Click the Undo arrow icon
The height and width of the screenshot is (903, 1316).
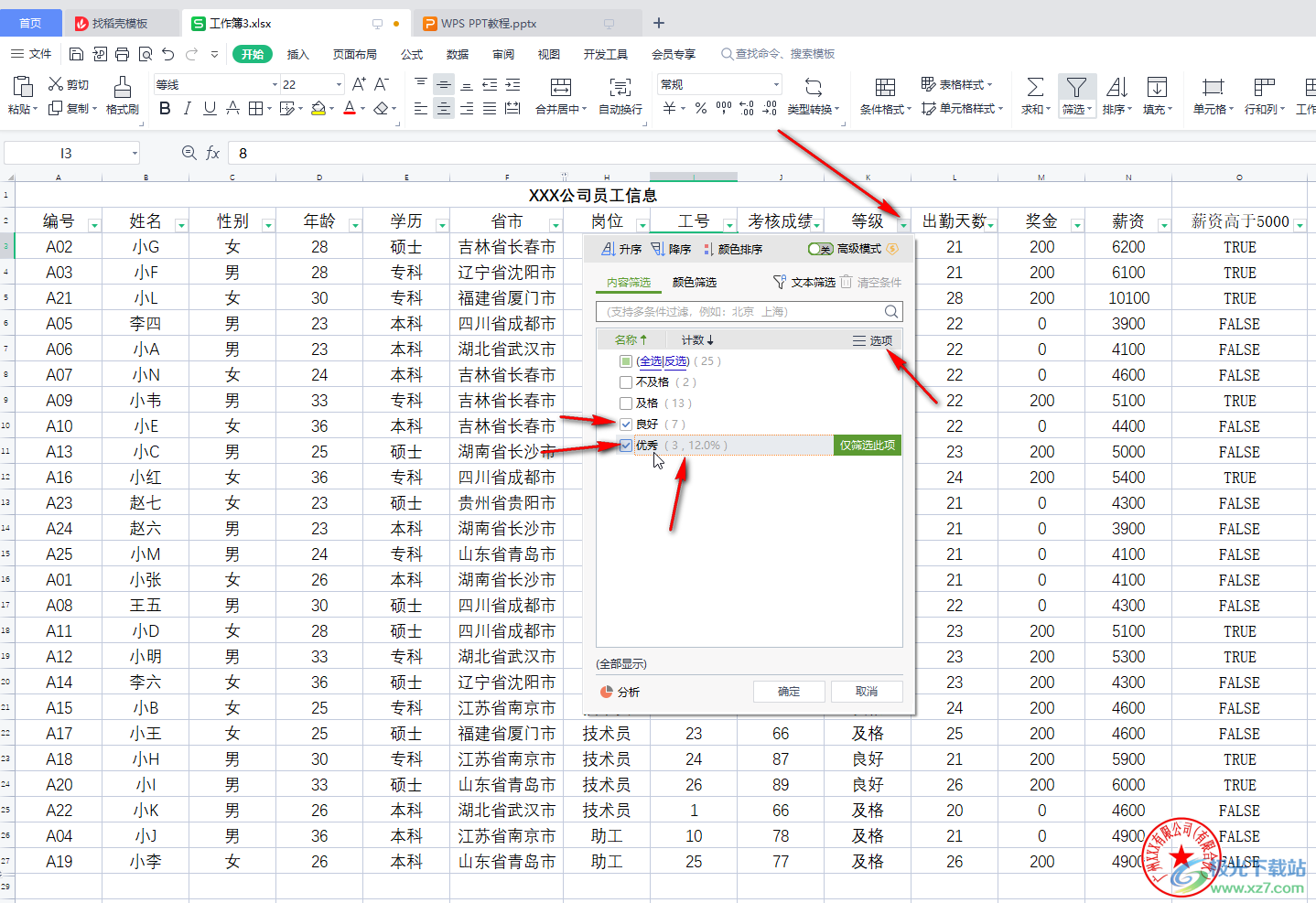167,54
